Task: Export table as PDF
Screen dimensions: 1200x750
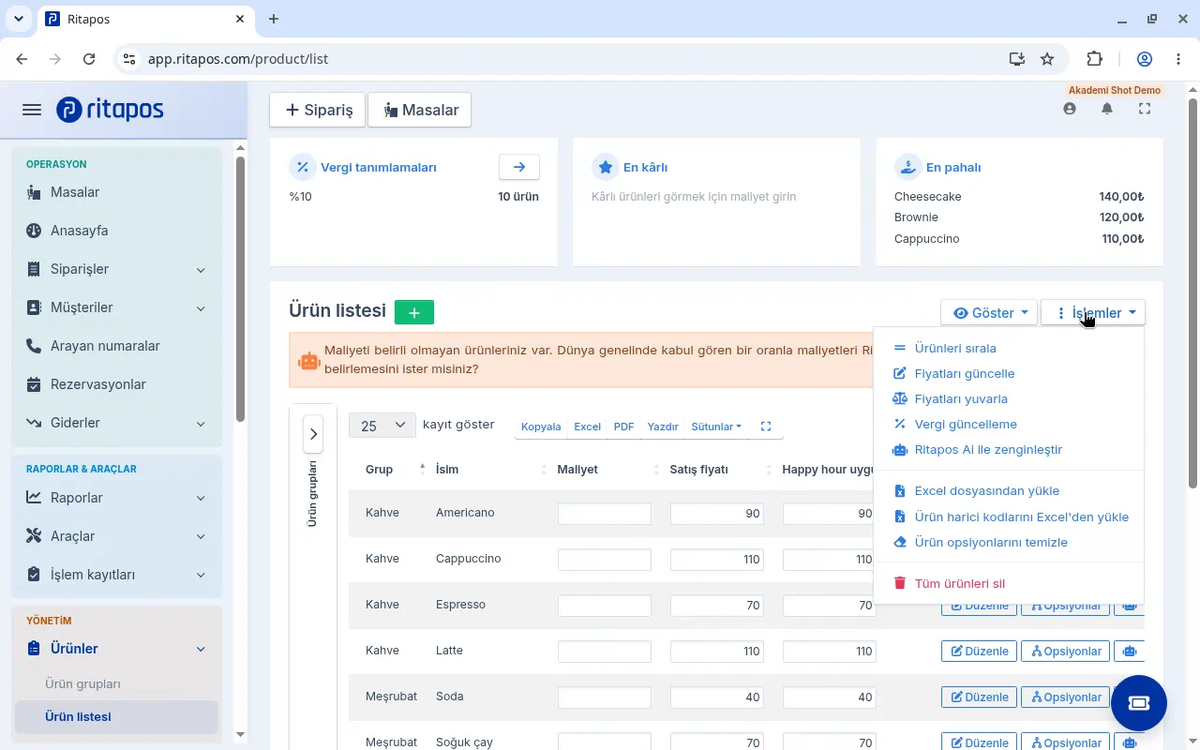Action: (x=624, y=426)
